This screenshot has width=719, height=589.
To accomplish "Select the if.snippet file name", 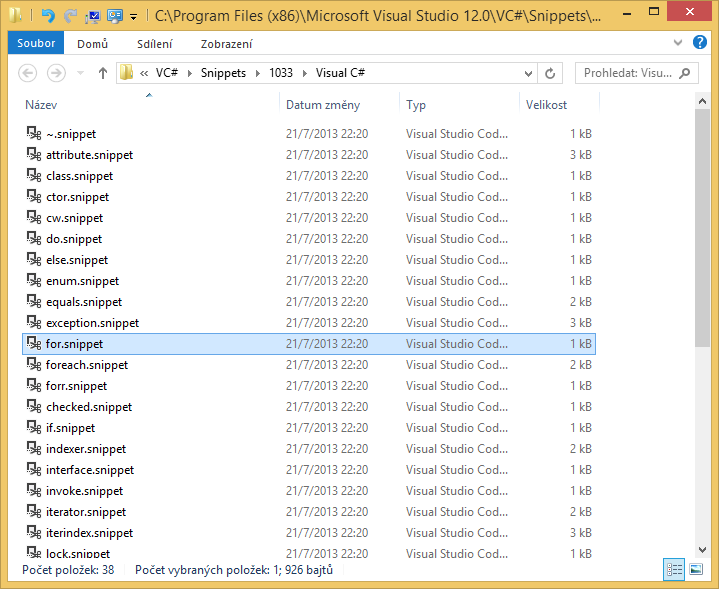I will click(70, 428).
